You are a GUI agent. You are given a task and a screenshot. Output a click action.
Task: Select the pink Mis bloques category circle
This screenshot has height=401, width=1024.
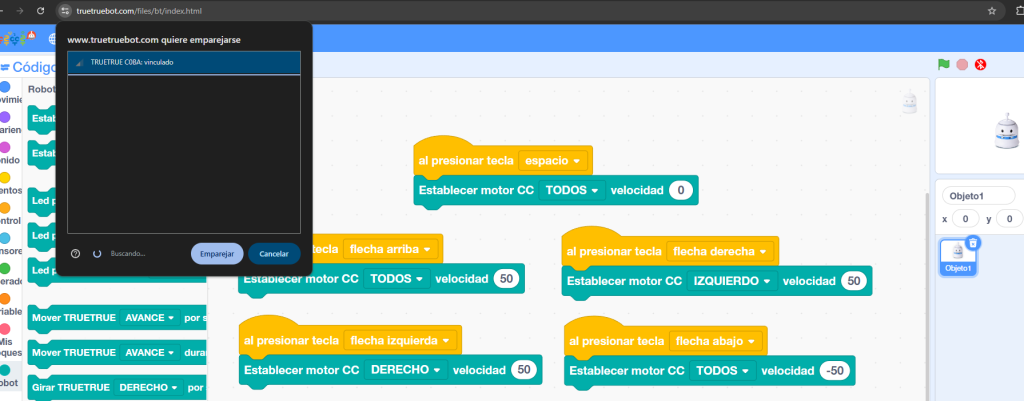point(5,329)
